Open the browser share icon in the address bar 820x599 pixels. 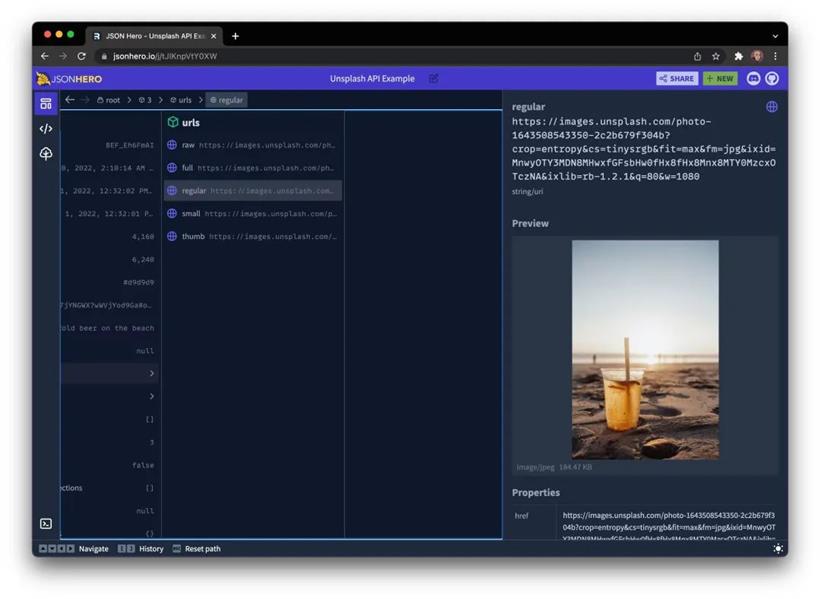697,56
